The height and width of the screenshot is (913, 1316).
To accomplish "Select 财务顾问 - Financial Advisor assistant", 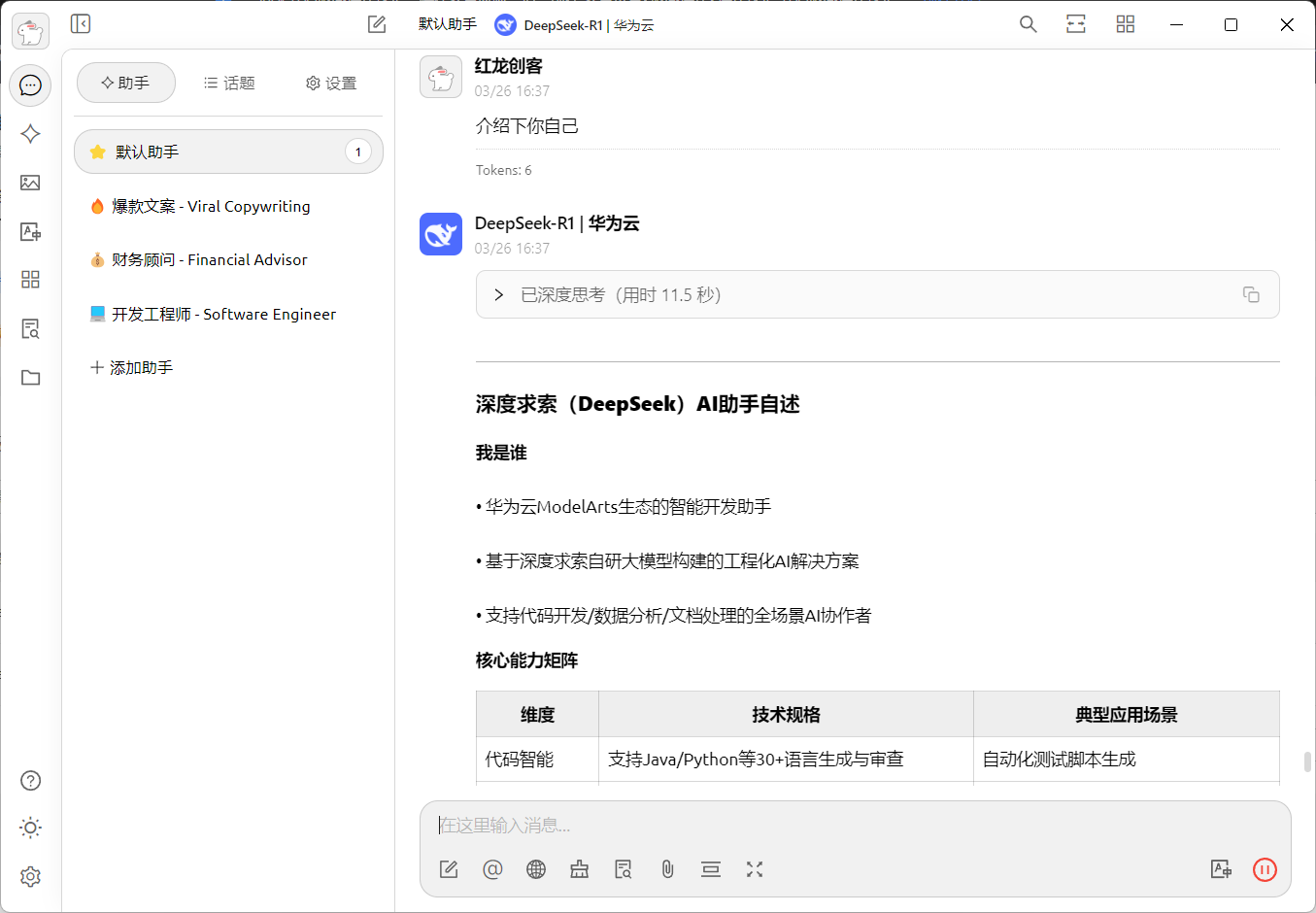I will point(228,259).
